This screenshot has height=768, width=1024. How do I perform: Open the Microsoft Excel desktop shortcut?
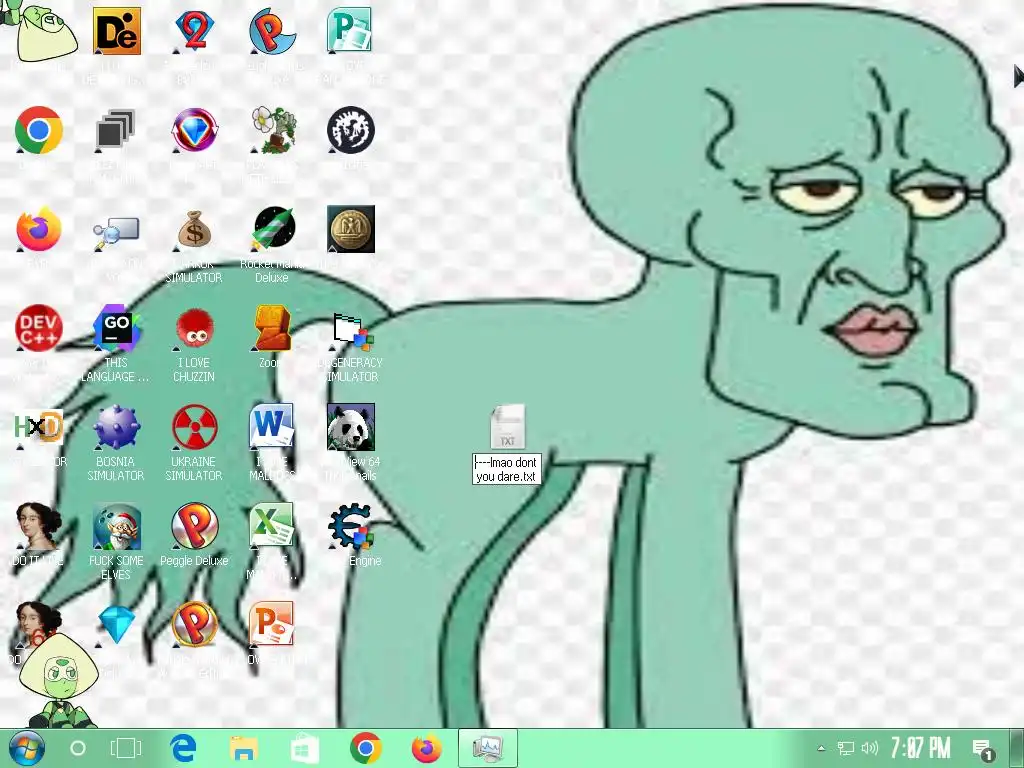tap(272, 526)
